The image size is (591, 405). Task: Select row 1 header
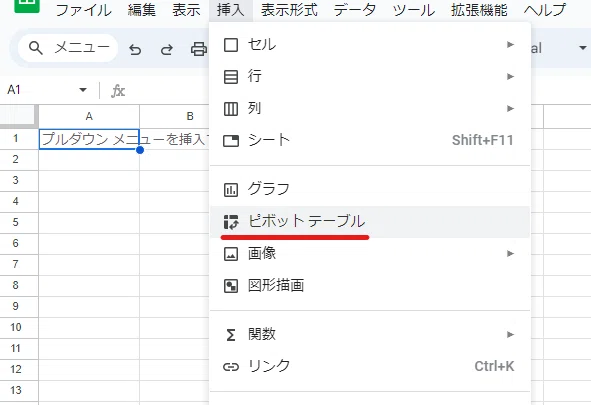(19, 139)
